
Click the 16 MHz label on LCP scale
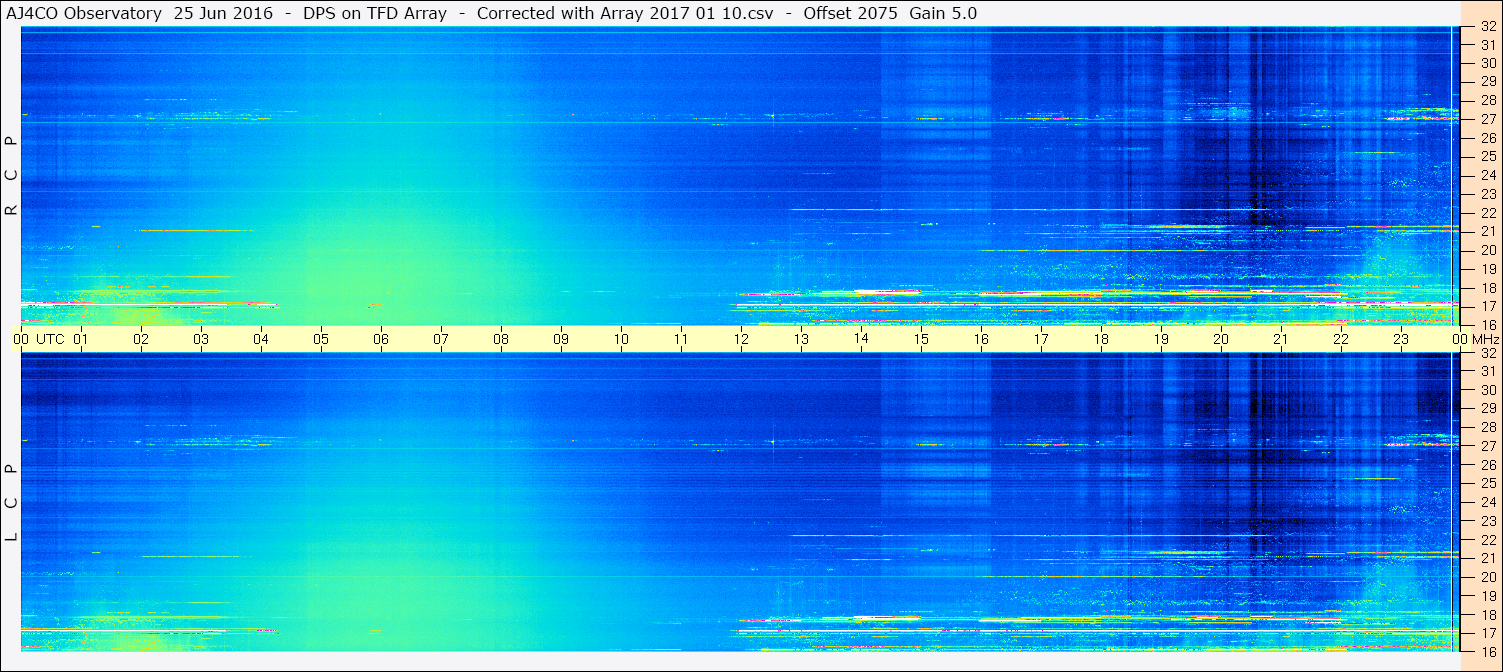tap(1487, 652)
